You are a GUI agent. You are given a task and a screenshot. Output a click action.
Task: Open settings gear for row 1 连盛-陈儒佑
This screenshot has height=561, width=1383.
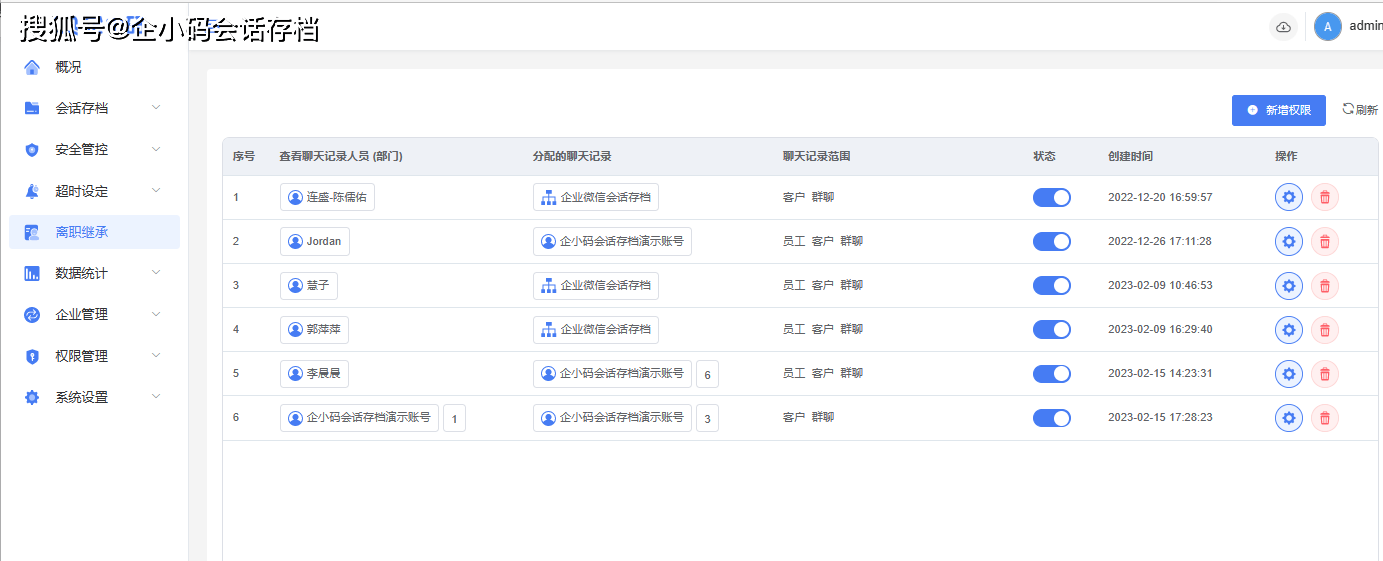(1288, 197)
